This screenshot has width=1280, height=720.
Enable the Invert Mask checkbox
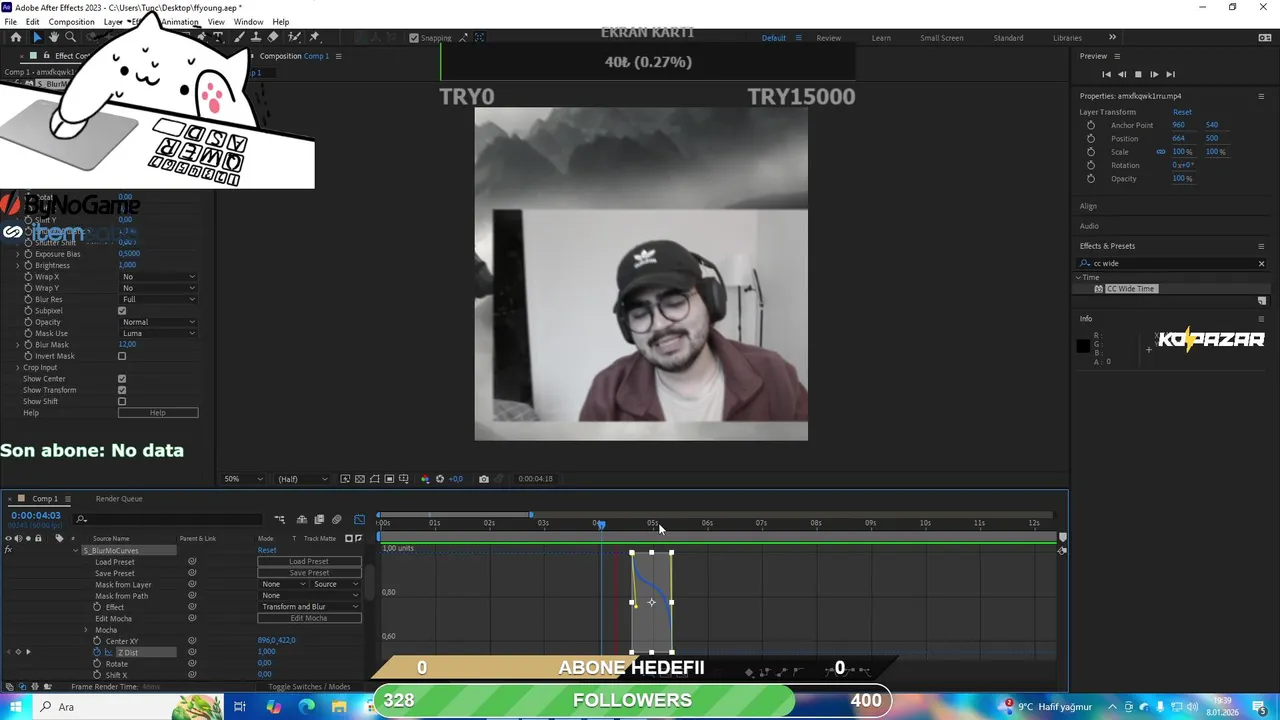122,356
